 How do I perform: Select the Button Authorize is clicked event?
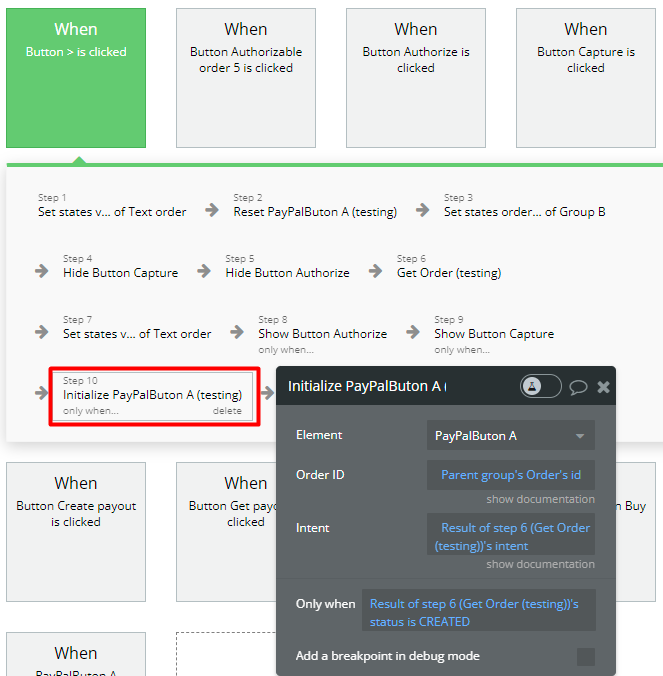pos(416,78)
